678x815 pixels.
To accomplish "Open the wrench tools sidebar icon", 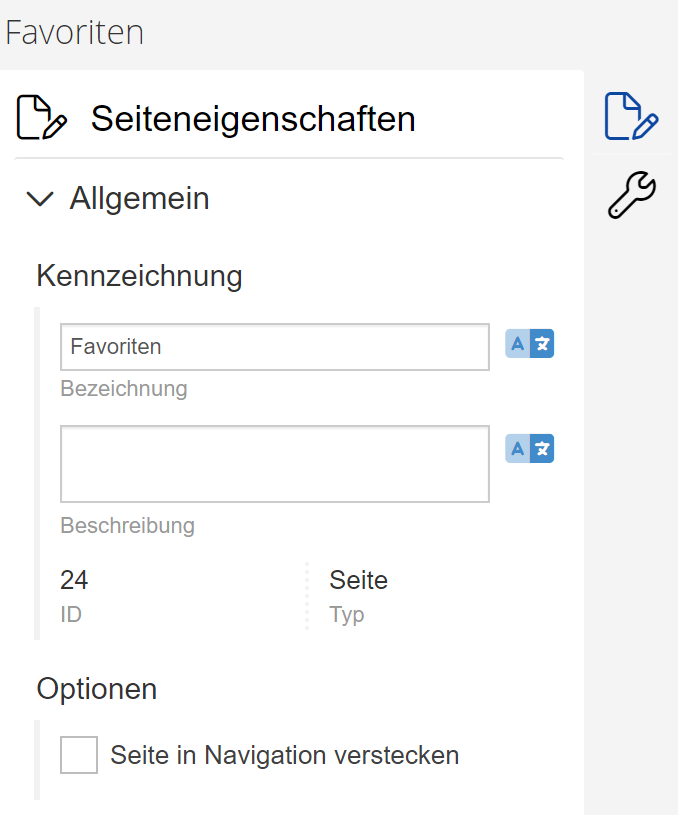I will (632, 194).
